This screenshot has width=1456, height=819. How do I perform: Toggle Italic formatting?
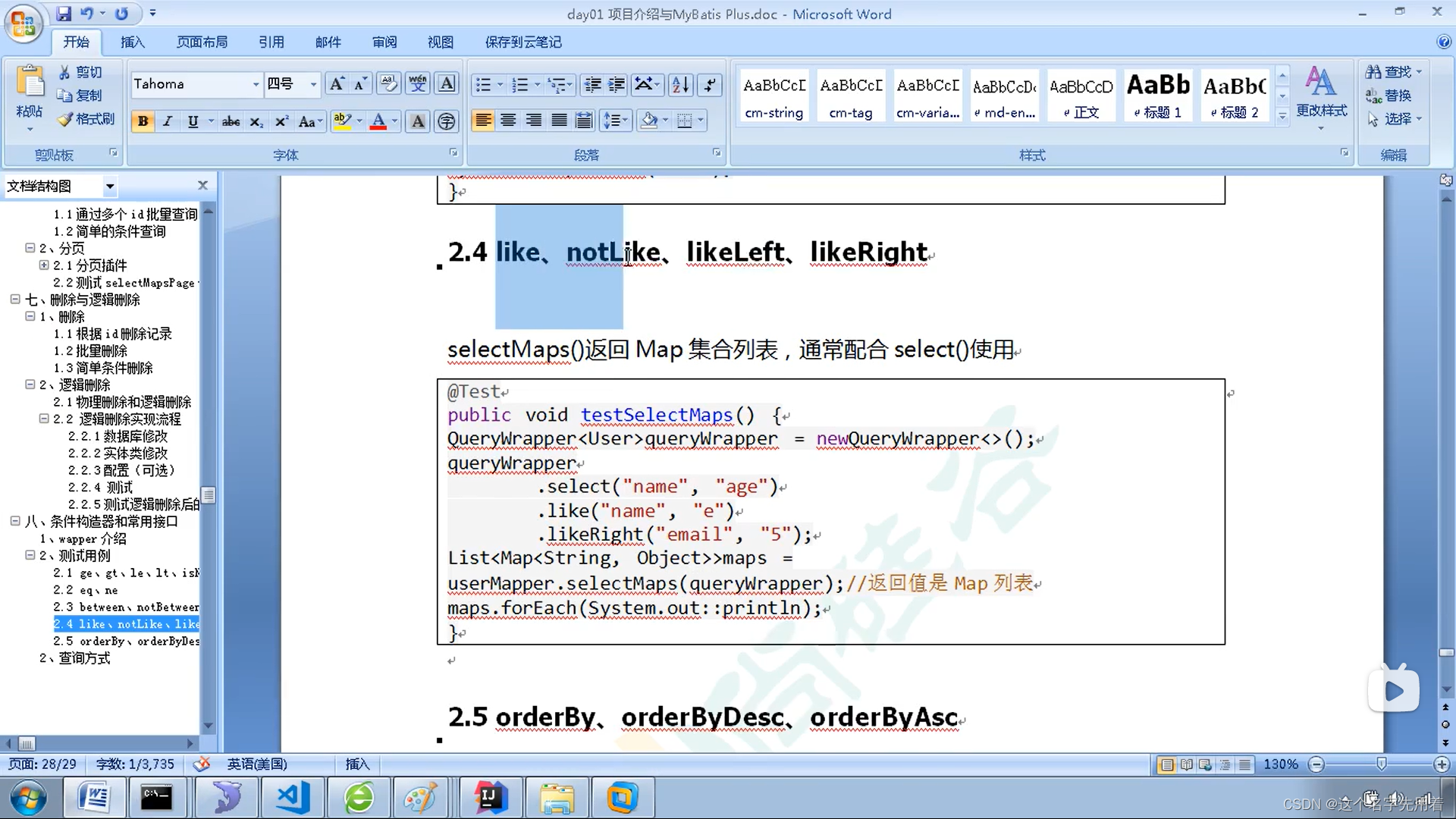(168, 121)
